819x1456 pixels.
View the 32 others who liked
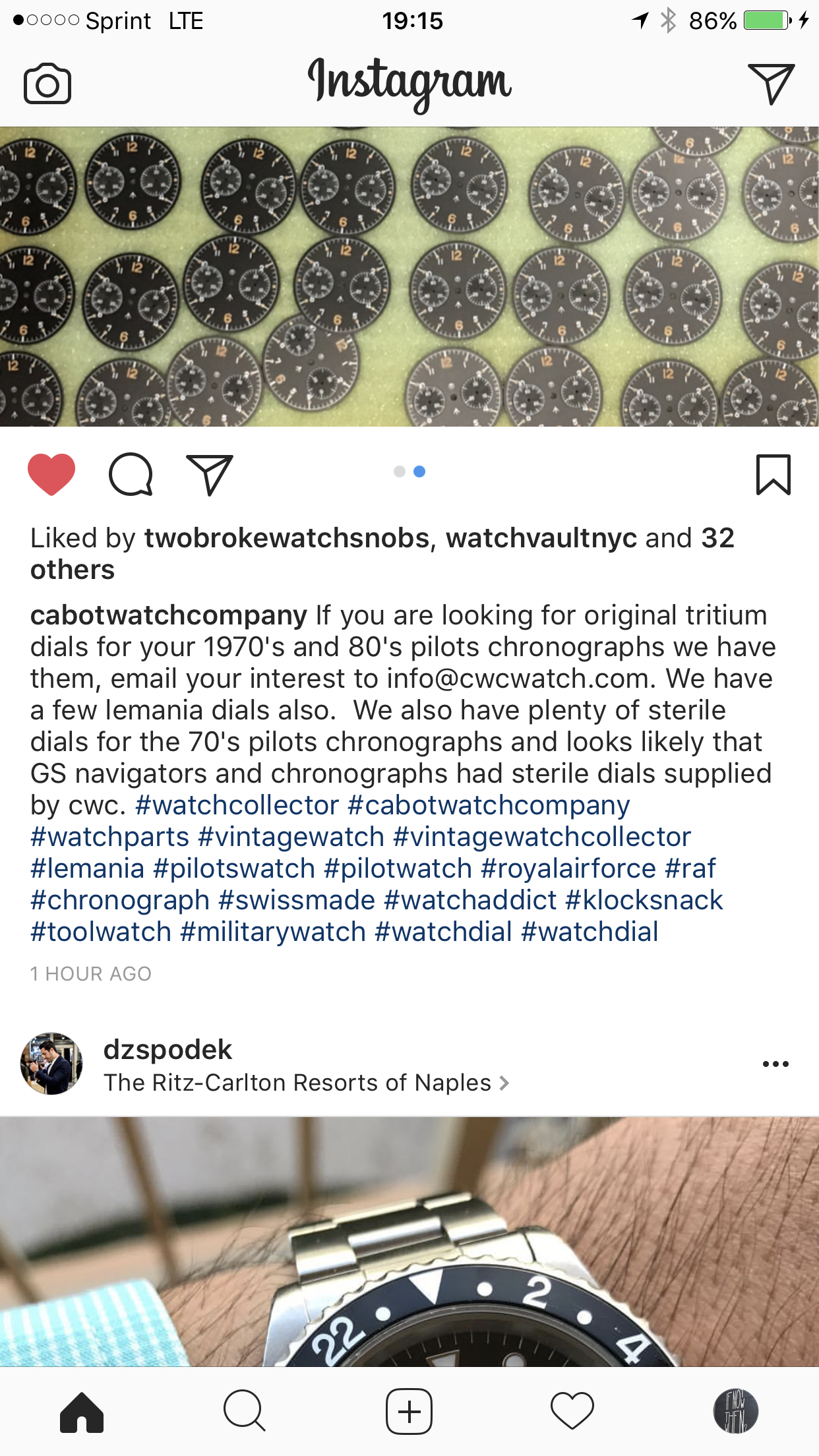tap(382, 554)
